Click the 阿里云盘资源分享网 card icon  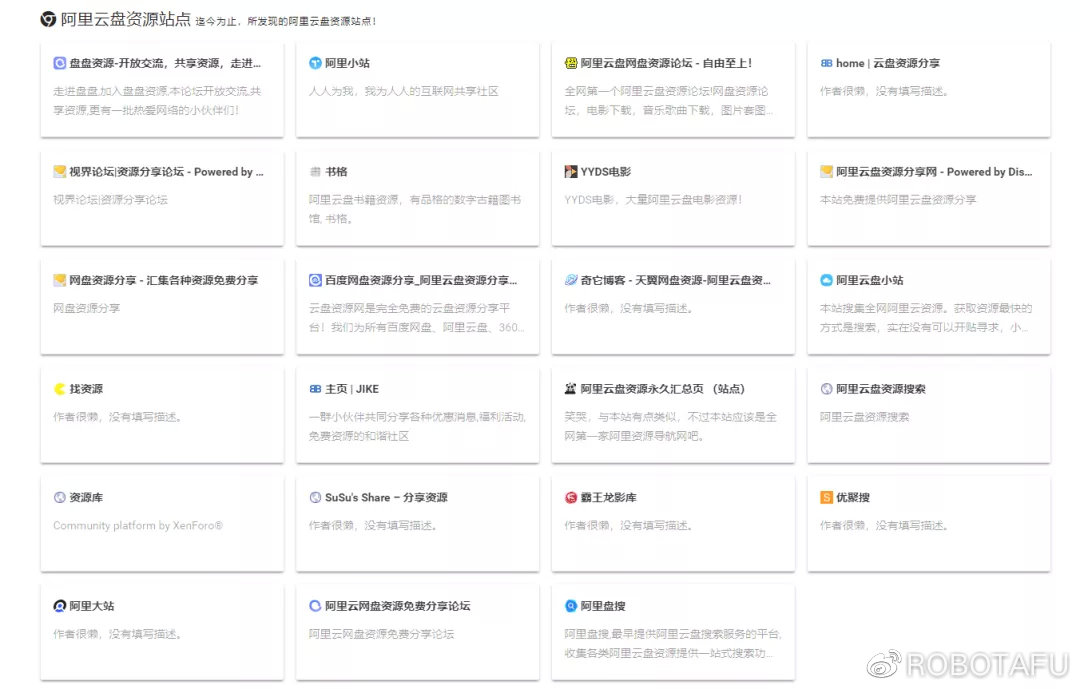827,172
